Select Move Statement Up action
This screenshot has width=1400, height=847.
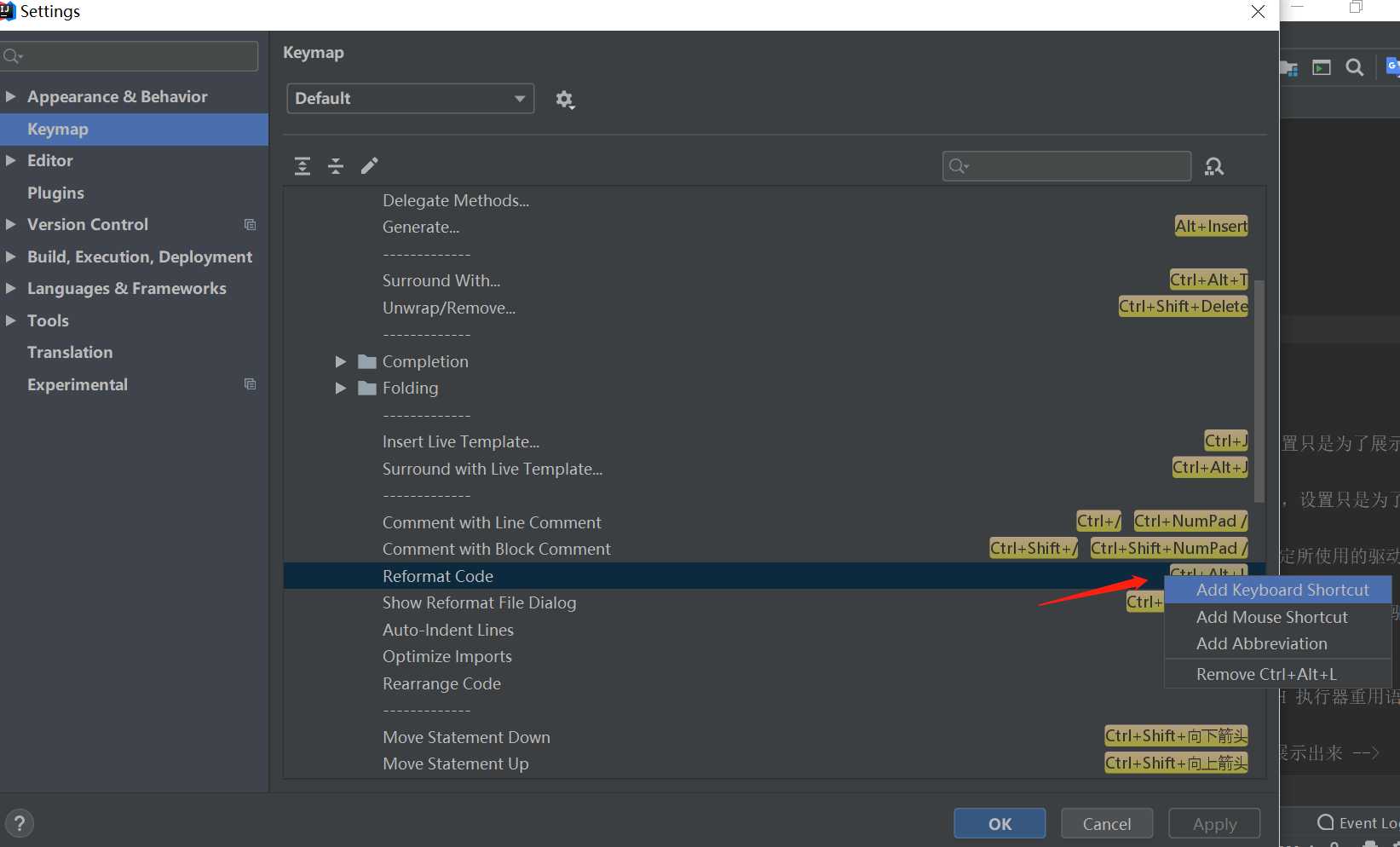[456, 764]
